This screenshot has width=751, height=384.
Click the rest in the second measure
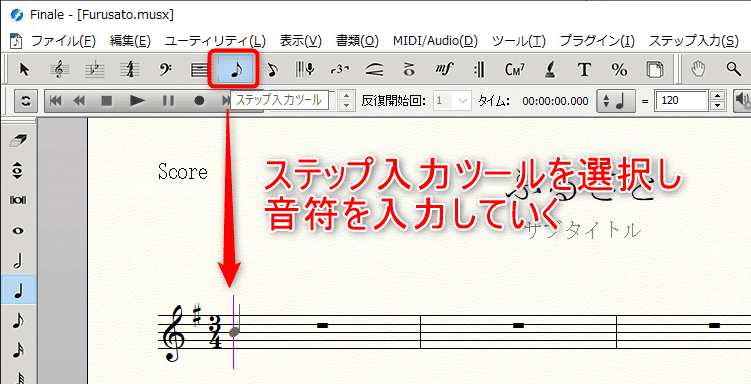coord(518,326)
